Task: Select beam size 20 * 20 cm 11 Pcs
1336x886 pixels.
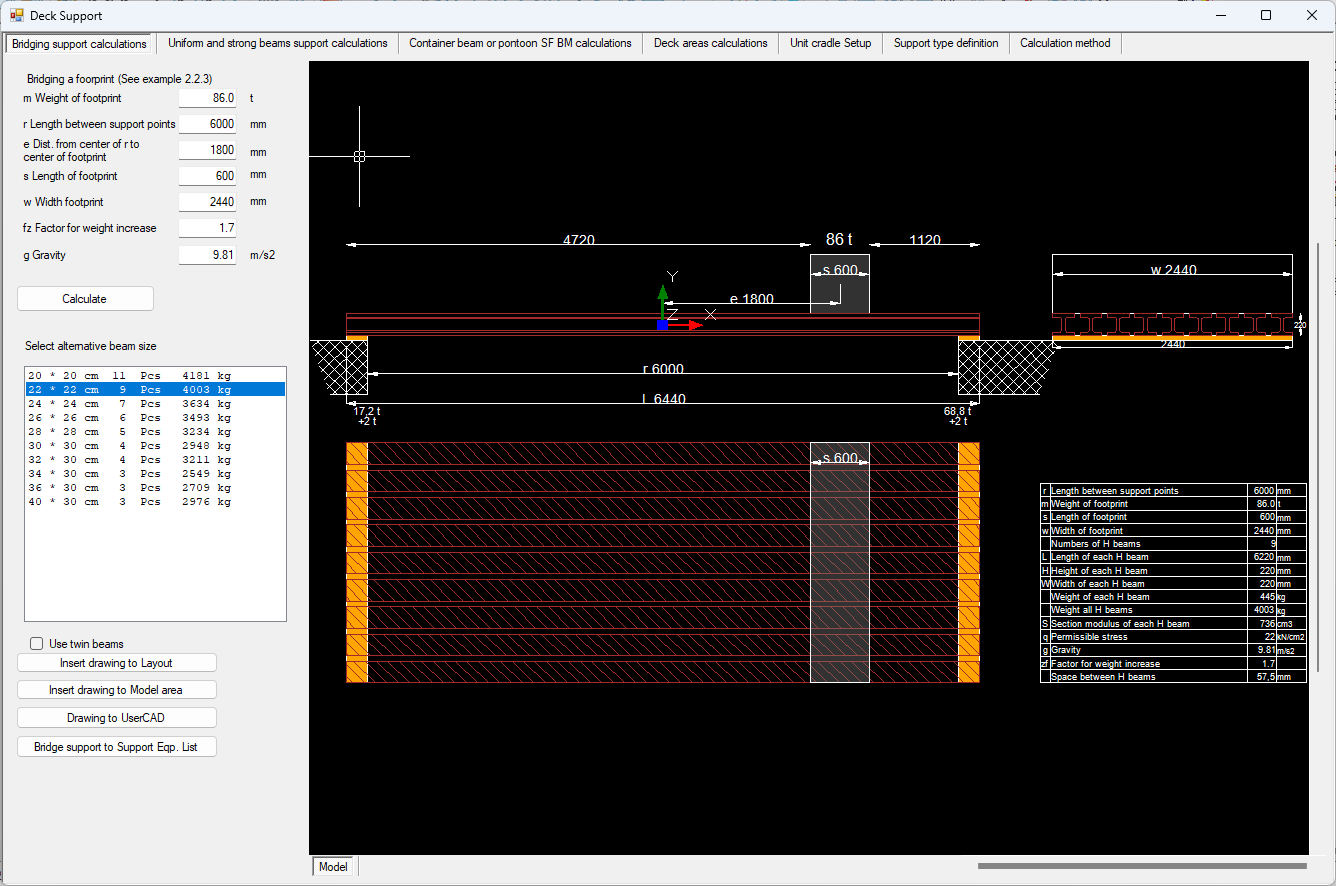Action: [x=155, y=376]
